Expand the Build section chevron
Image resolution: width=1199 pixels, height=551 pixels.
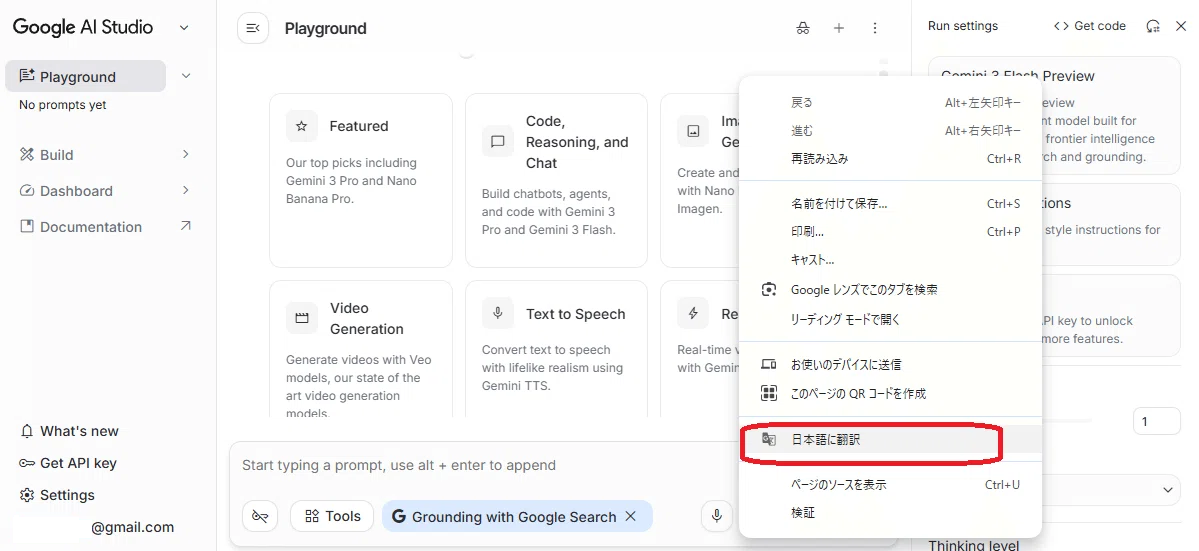point(186,154)
